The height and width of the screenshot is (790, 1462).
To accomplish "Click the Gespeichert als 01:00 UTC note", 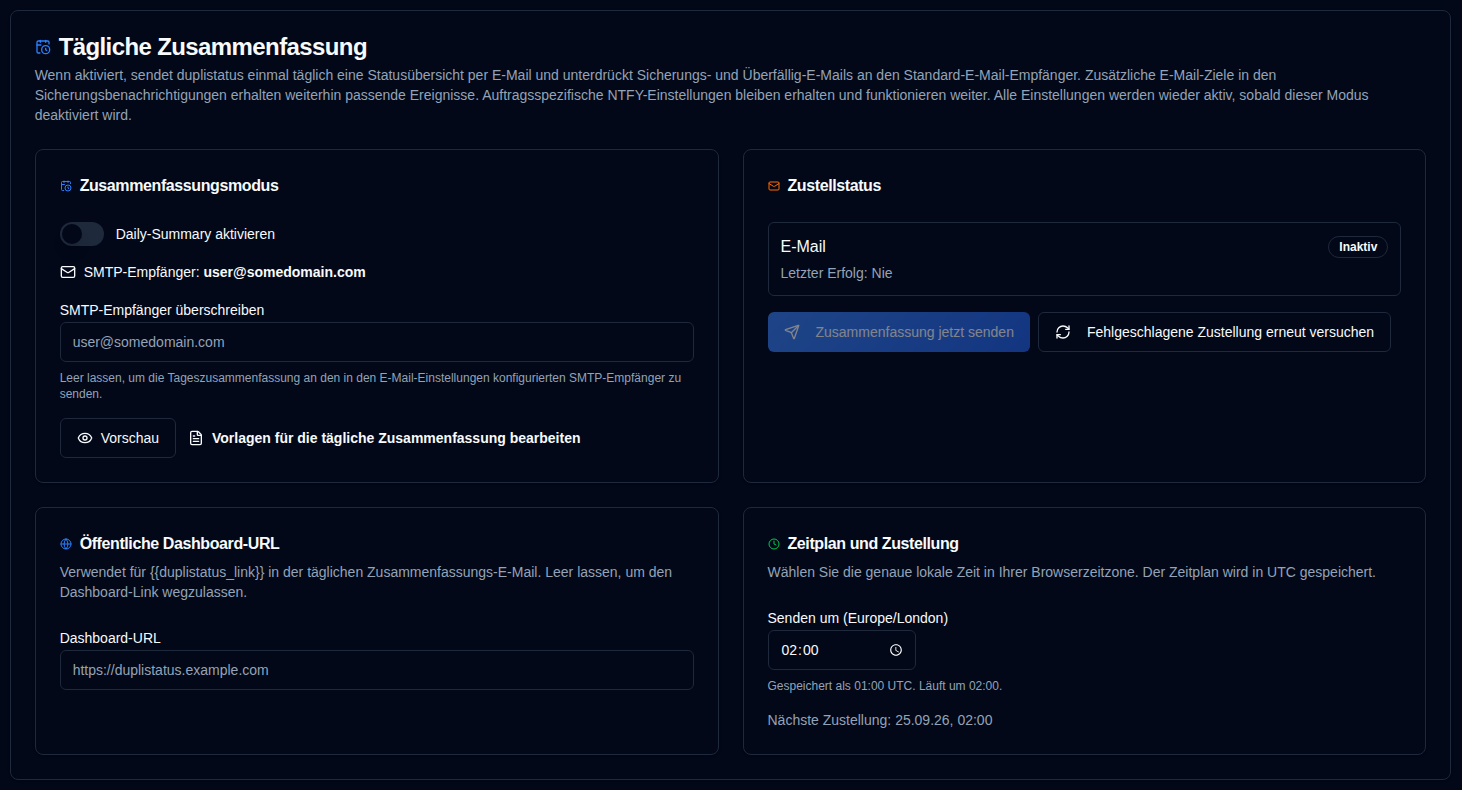I will (x=885, y=686).
